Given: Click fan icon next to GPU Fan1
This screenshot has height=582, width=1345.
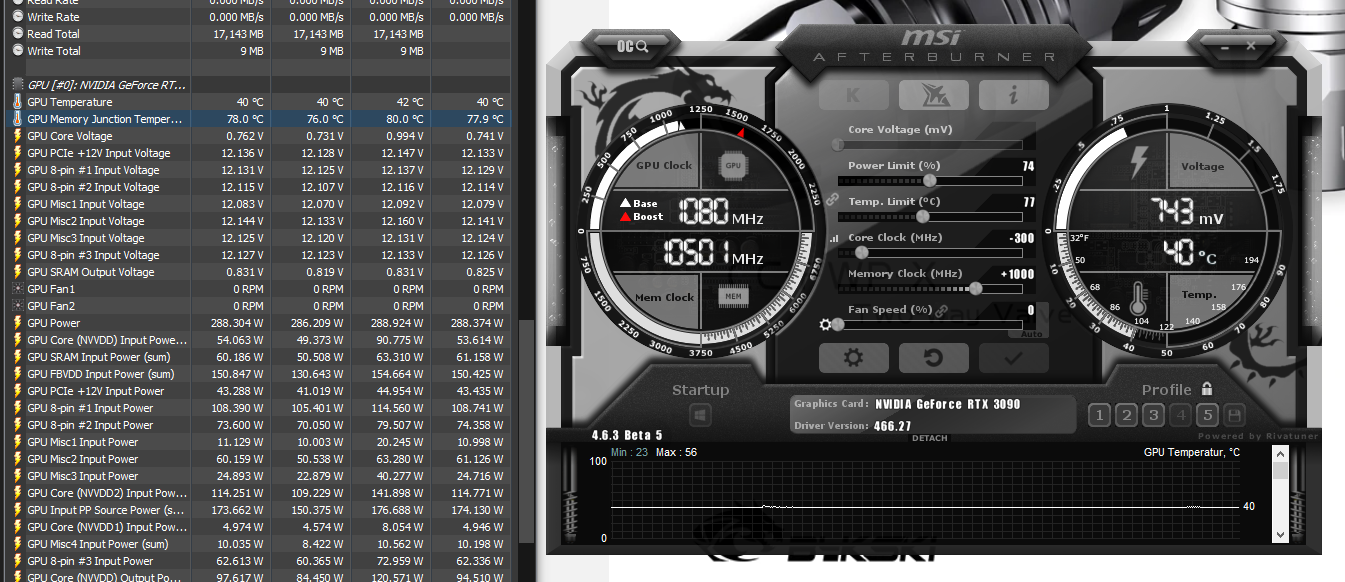Looking at the screenshot, I should [17, 289].
